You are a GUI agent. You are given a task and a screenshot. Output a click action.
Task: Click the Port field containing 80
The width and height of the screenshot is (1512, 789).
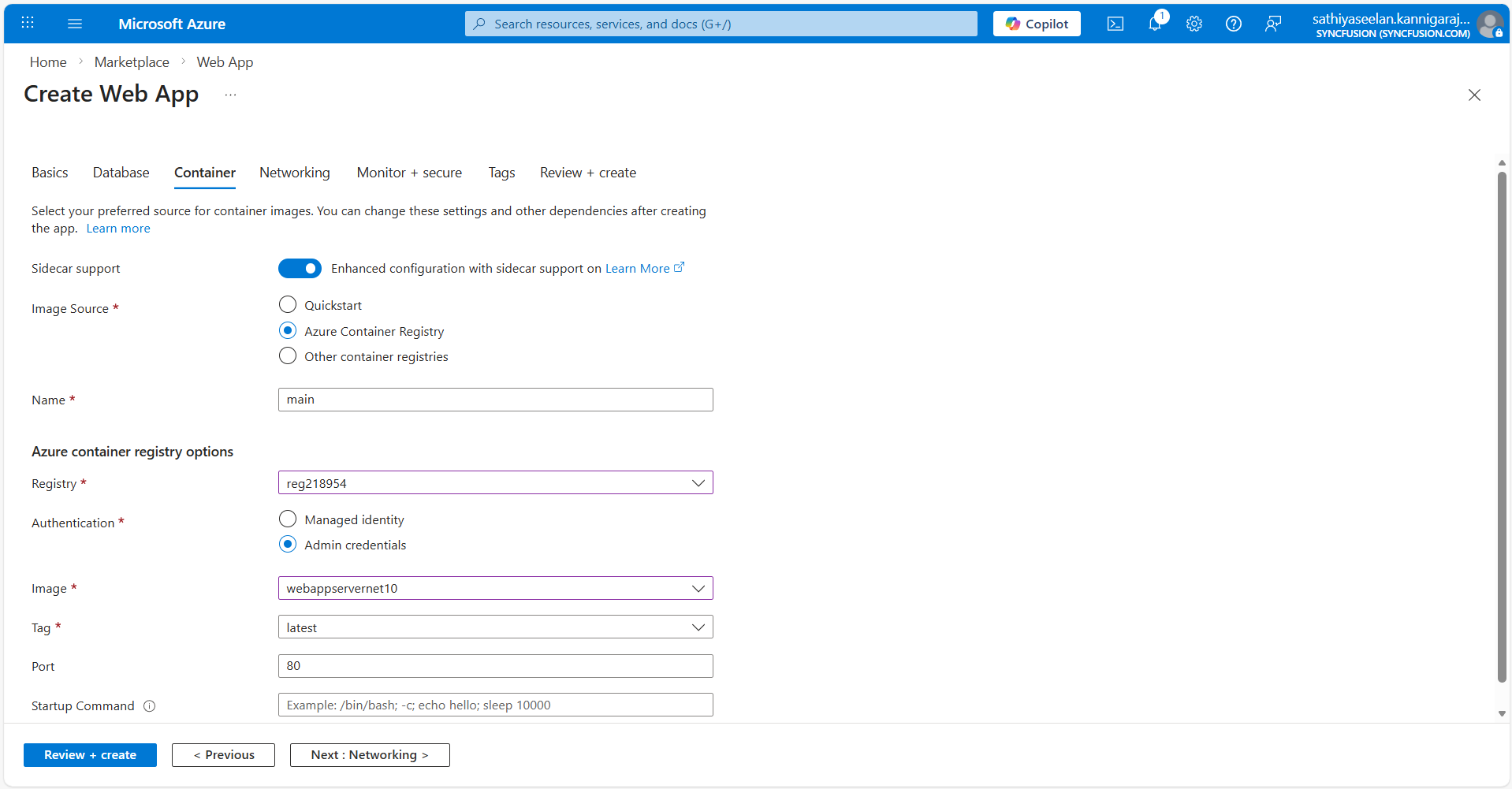coord(495,666)
